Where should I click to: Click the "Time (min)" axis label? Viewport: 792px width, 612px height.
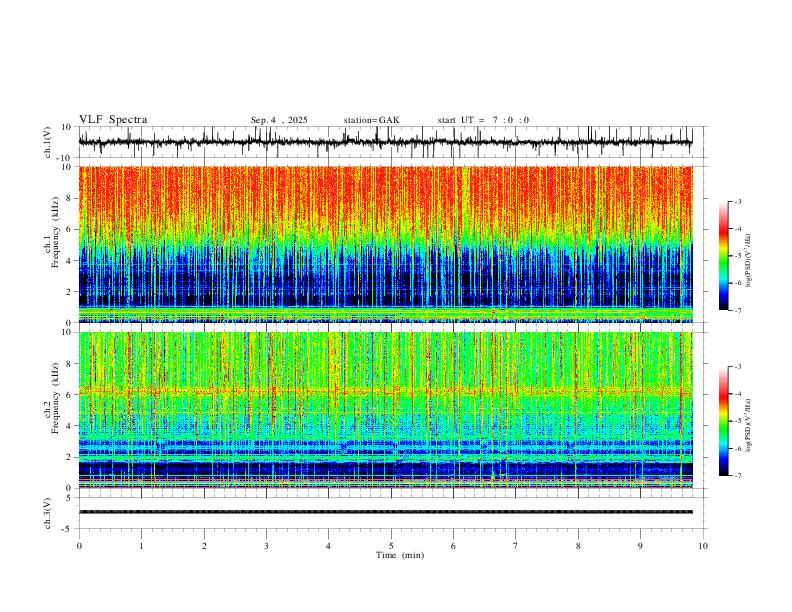click(x=400, y=555)
